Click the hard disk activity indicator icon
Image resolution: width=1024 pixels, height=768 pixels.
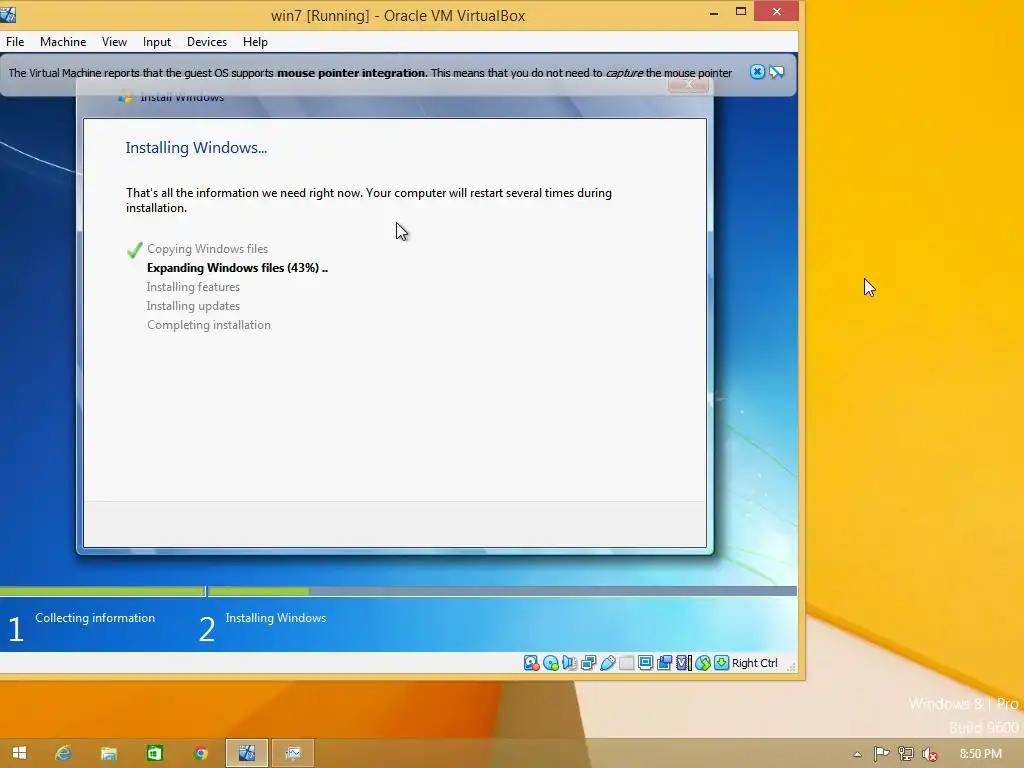(x=532, y=663)
